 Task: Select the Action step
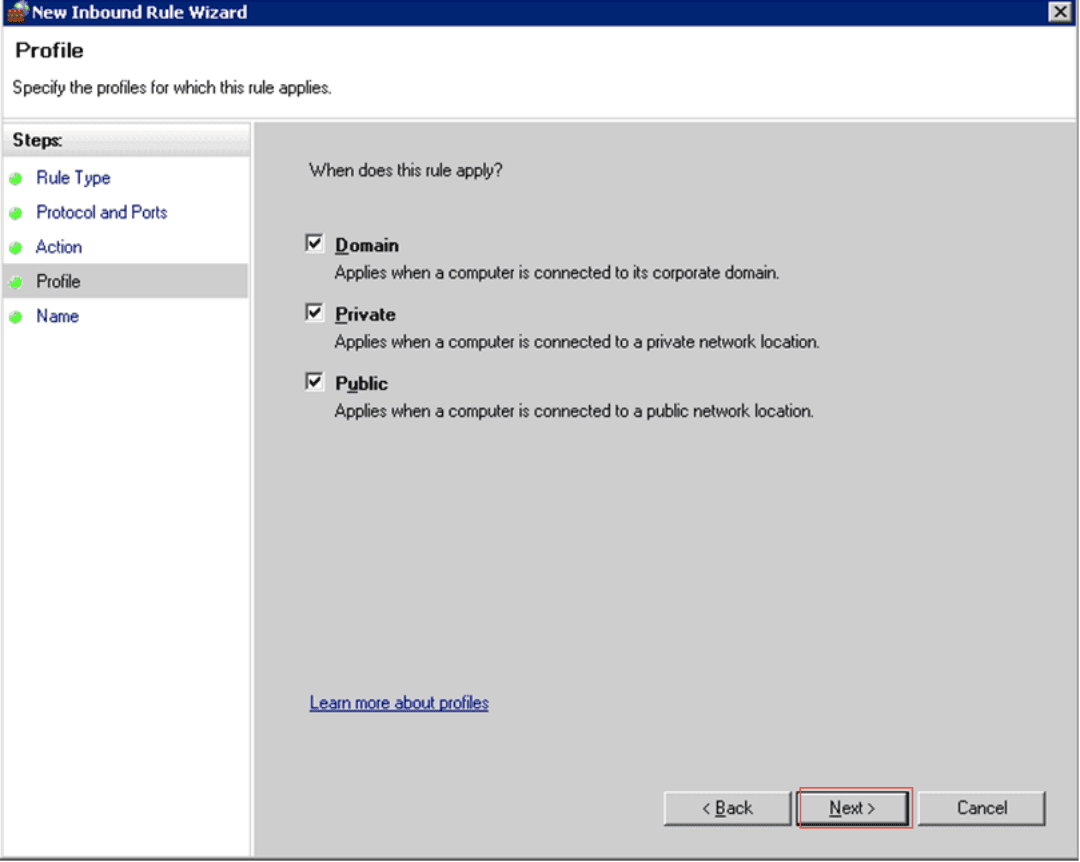point(58,247)
